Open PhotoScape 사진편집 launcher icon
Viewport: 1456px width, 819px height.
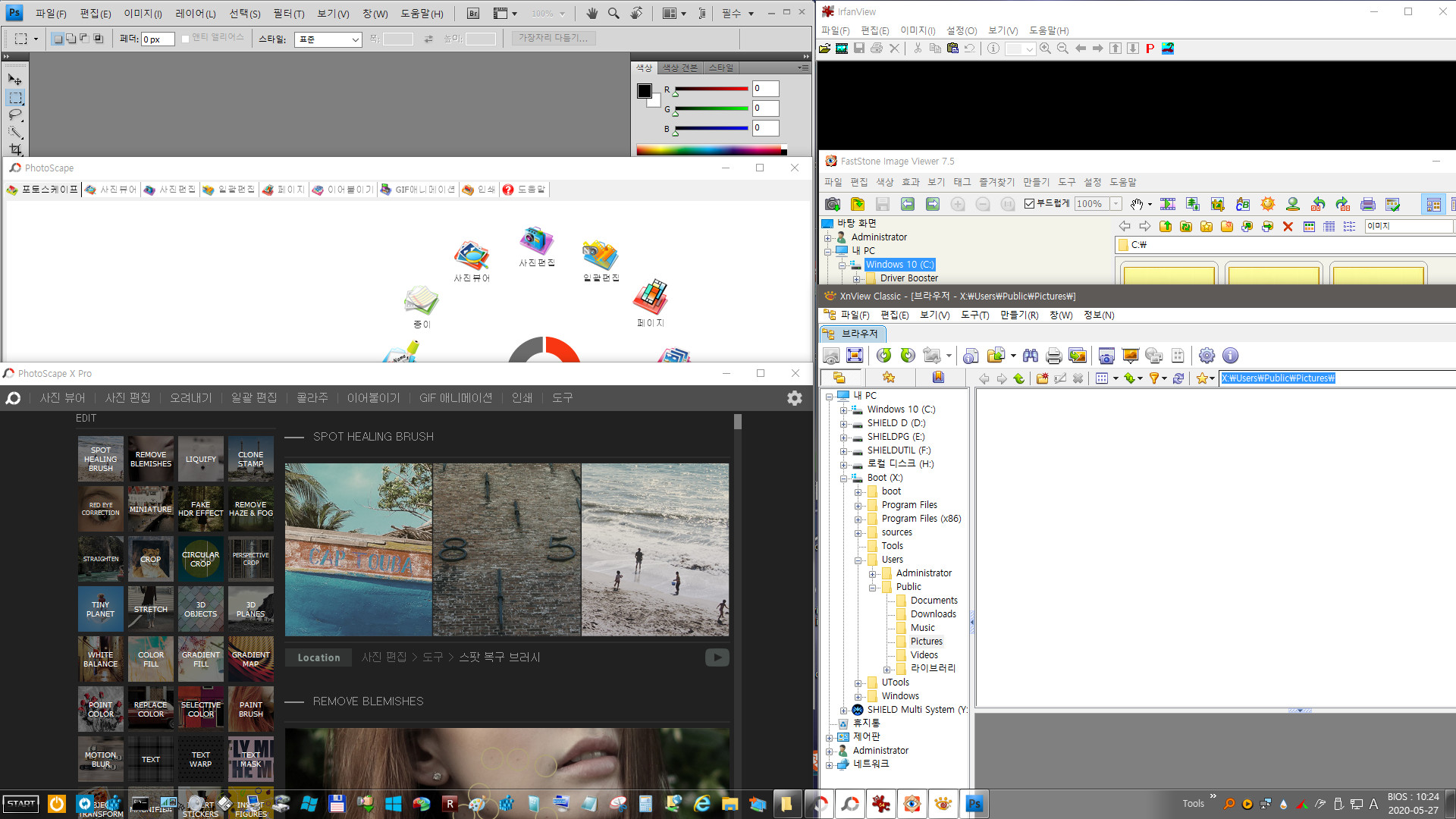pyautogui.click(x=536, y=246)
